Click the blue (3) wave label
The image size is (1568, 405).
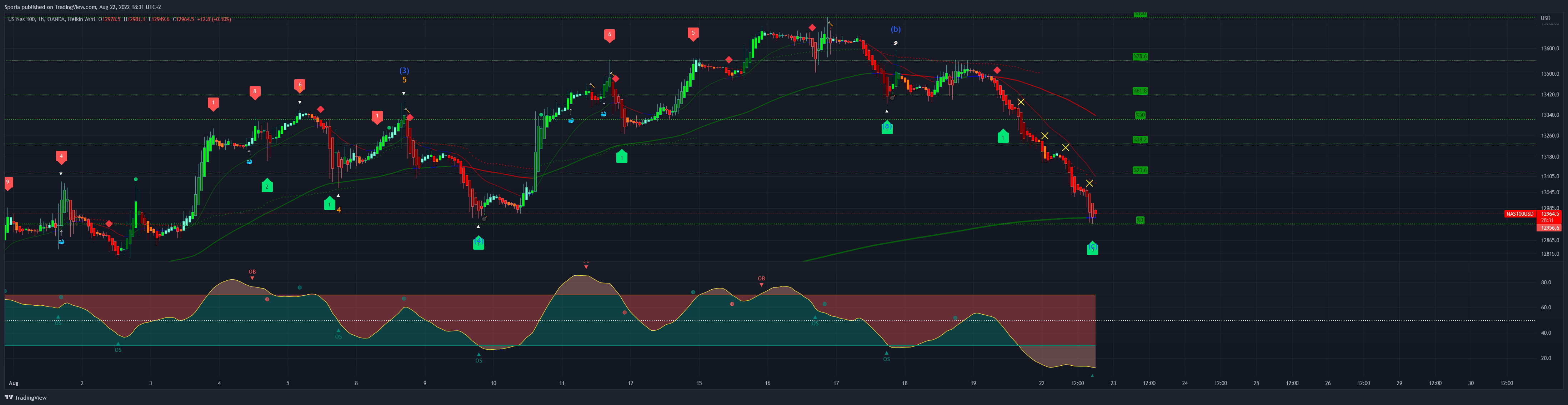tap(404, 71)
